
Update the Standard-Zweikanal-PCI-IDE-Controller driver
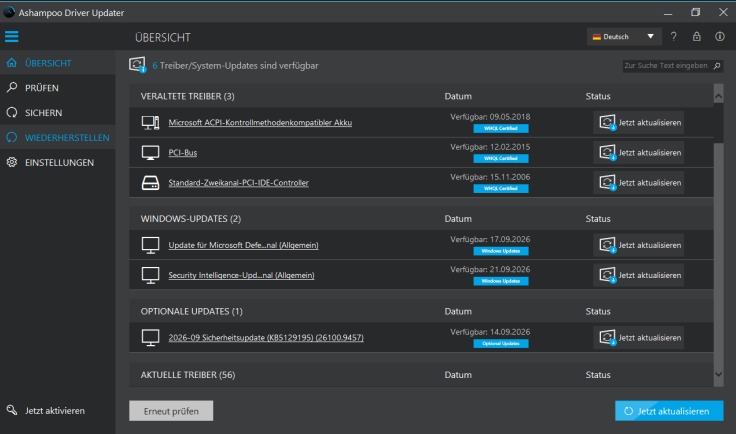point(639,183)
